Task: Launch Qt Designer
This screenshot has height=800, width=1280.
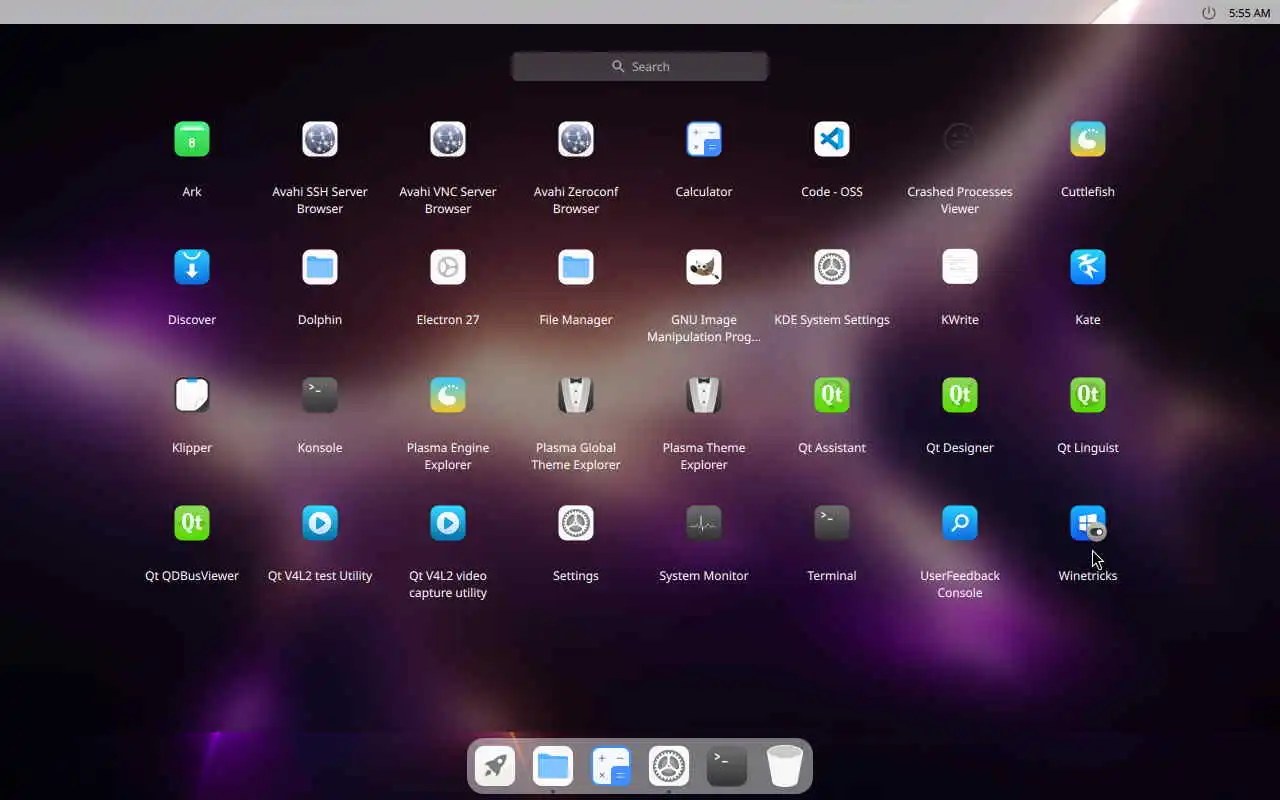Action: [x=960, y=395]
